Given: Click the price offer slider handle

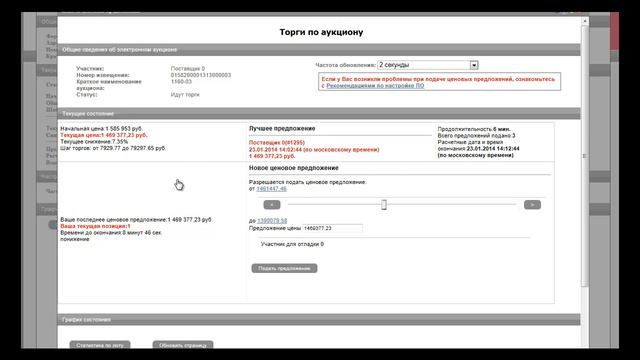Looking at the screenshot, I should [x=384, y=204].
